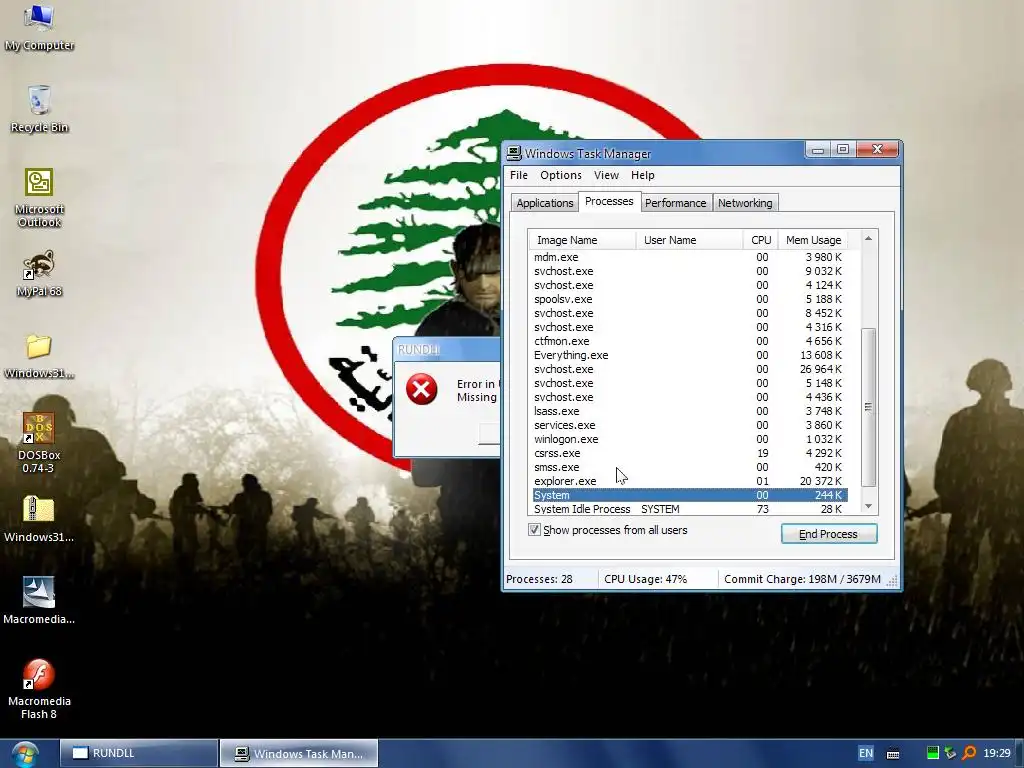Click the End Process button
The image size is (1024, 768).
pos(829,534)
